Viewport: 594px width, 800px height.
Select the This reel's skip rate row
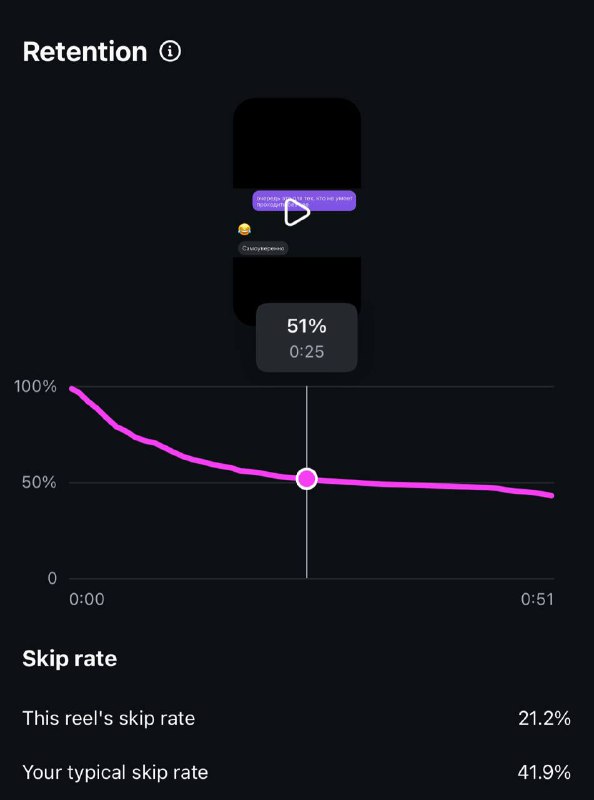296,718
